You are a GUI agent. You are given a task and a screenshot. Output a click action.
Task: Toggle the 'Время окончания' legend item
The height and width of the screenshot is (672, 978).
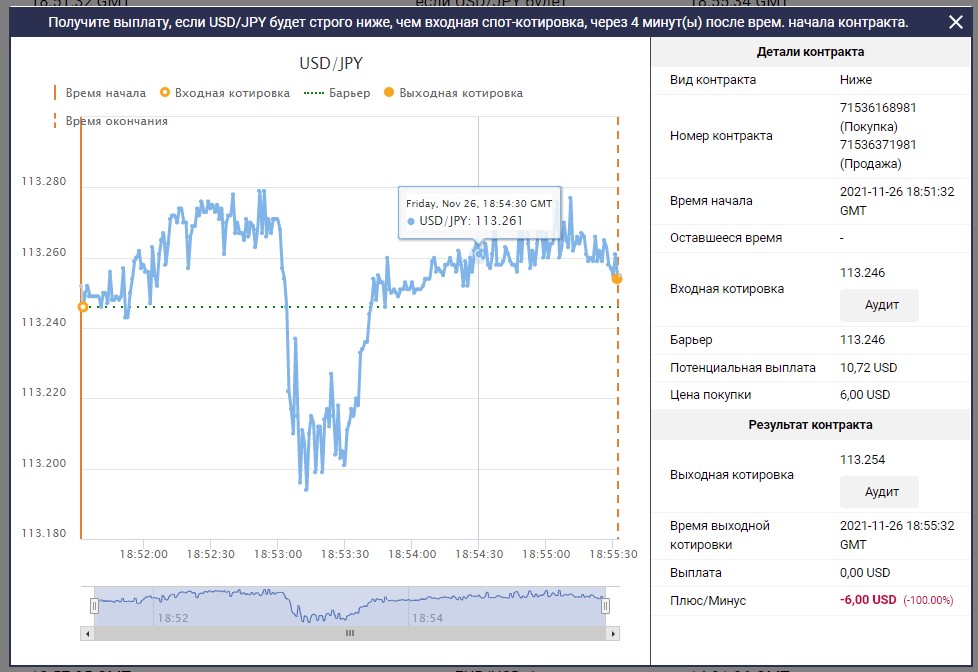coord(110,121)
